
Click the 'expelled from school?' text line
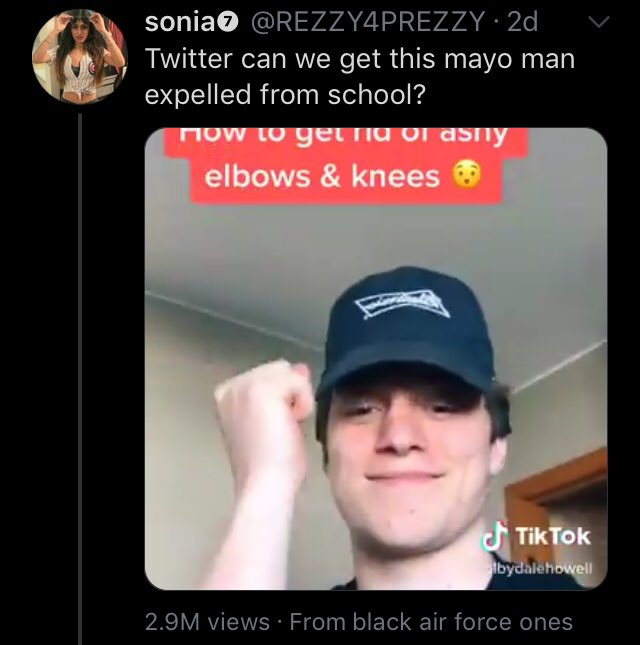(285, 95)
